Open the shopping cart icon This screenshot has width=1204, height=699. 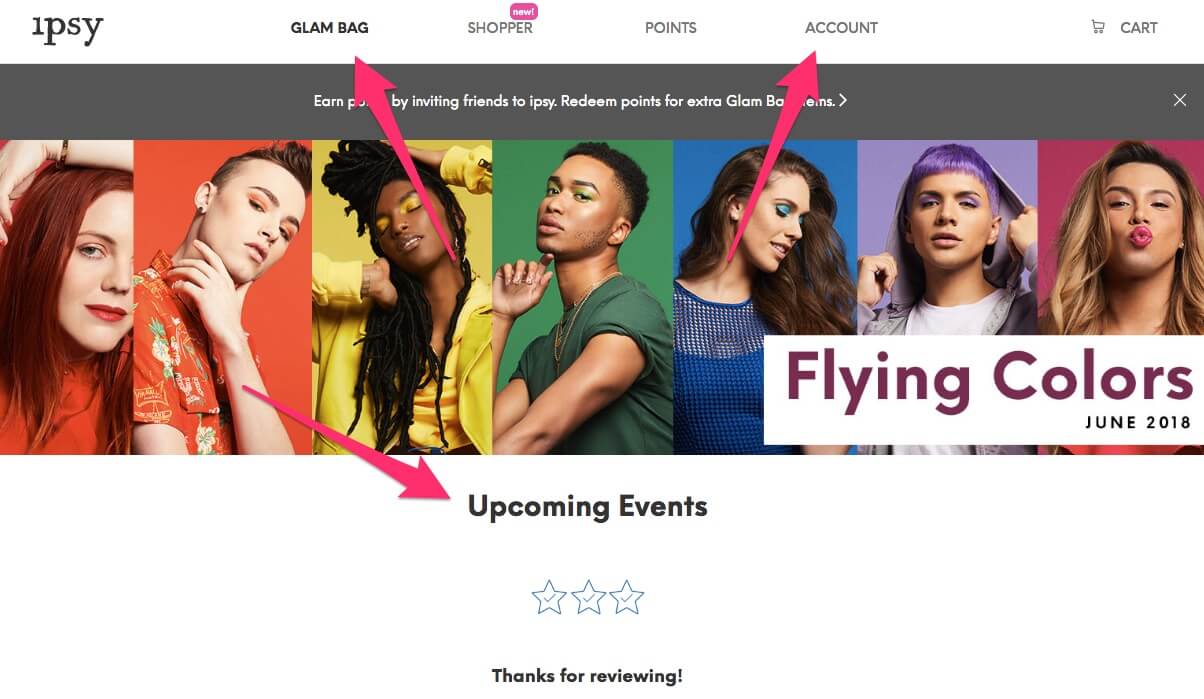click(1098, 27)
